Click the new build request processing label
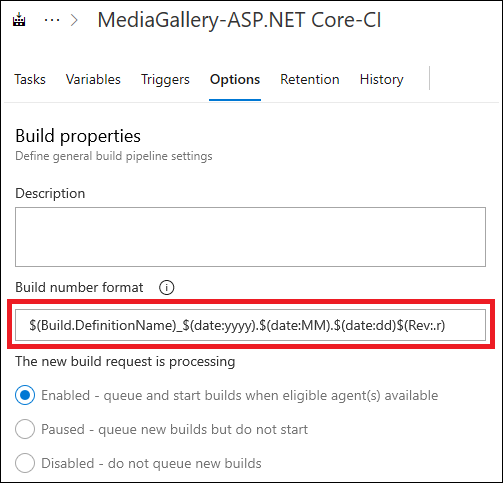The width and height of the screenshot is (503, 483). [125, 361]
